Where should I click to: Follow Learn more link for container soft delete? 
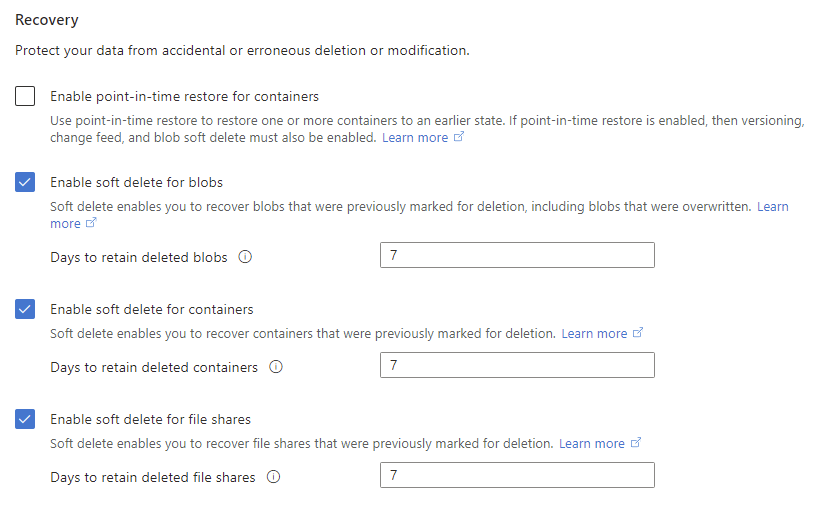[x=594, y=333]
